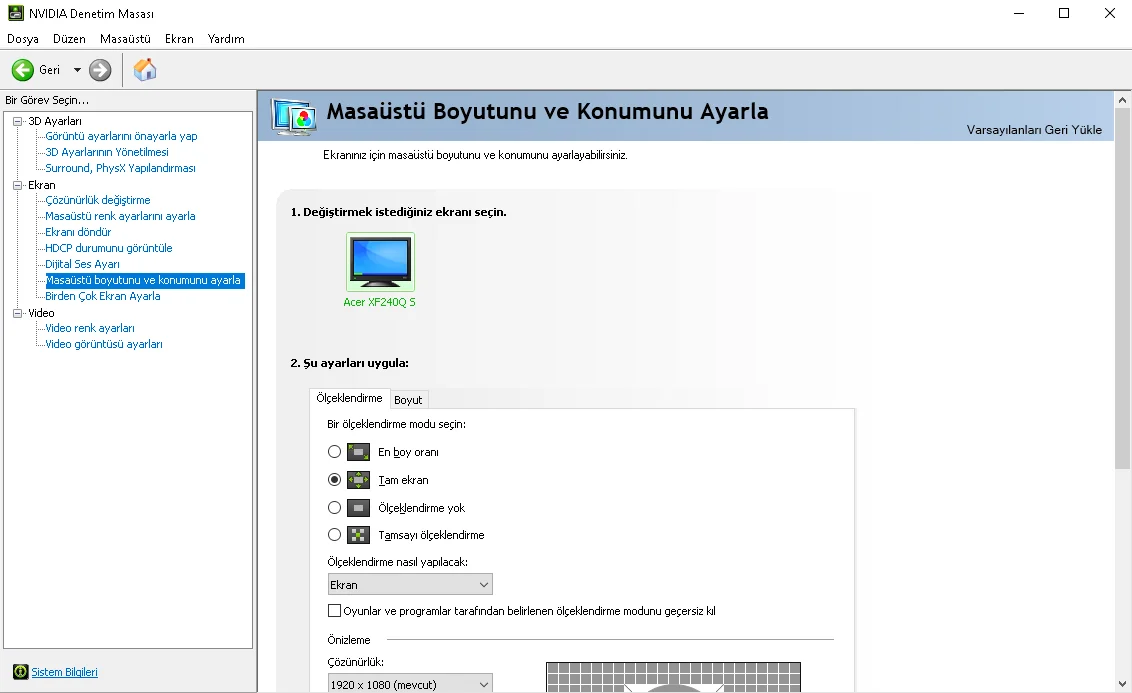The image size is (1132, 693).
Task: Enable the scaling override checkbox for games
Action: point(335,610)
